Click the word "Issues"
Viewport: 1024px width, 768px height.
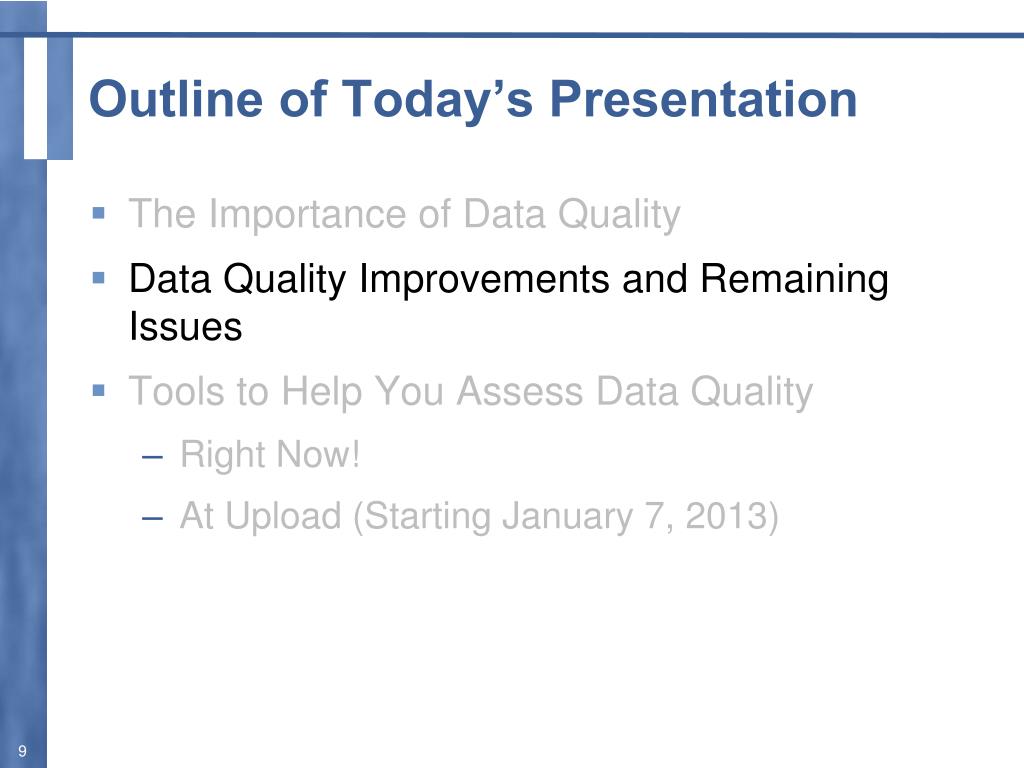185,327
